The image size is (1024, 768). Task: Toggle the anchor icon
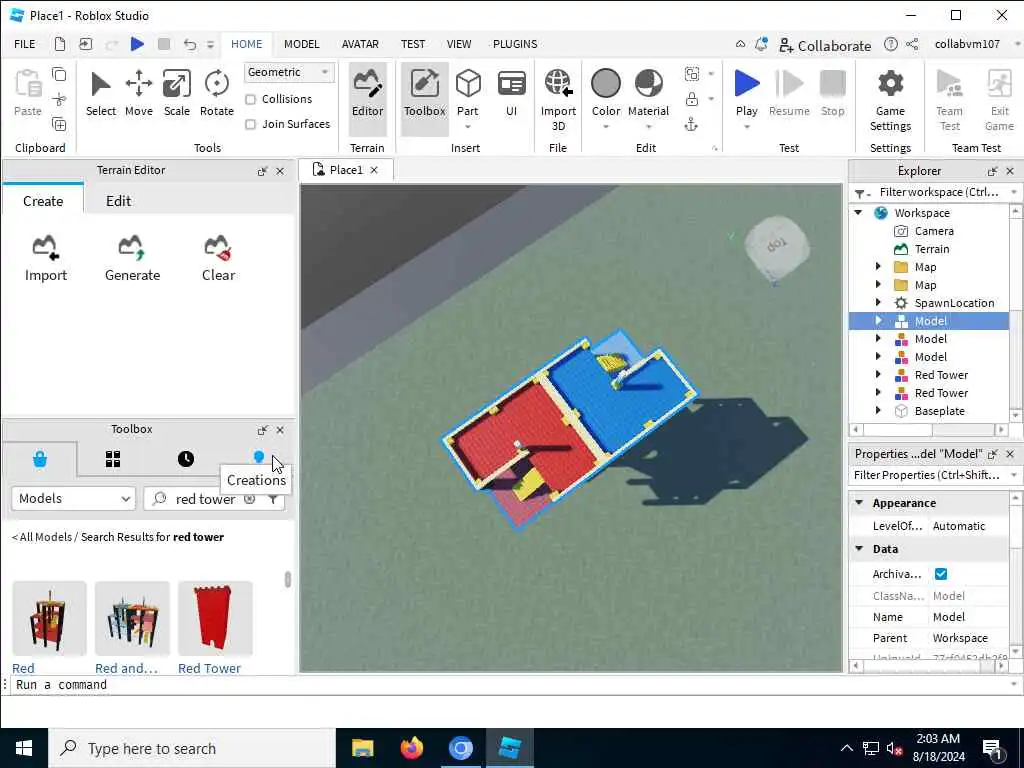click(x=691, y=124)
